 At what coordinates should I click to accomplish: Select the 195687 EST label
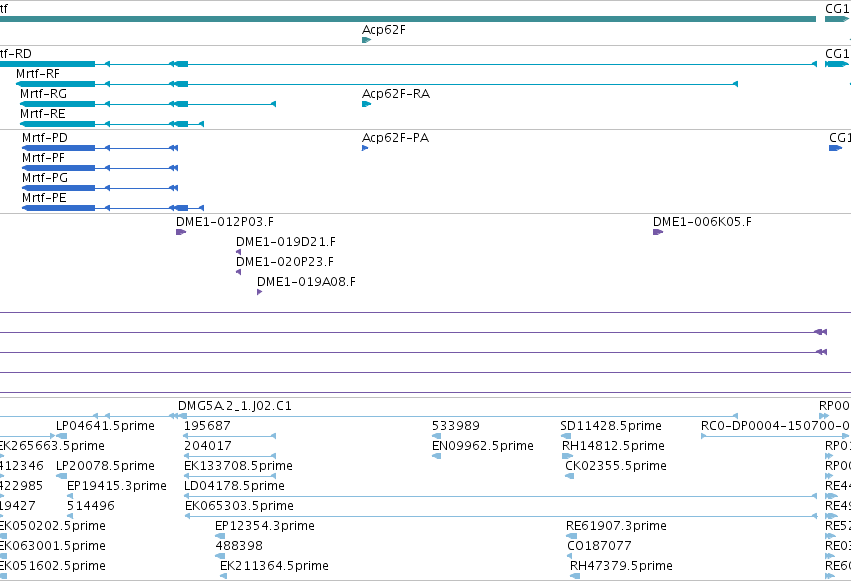coord(207,426)
